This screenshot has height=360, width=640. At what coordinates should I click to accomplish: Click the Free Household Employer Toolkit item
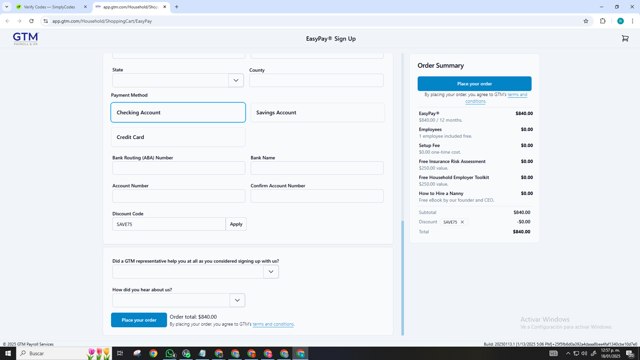coord(476,180)
